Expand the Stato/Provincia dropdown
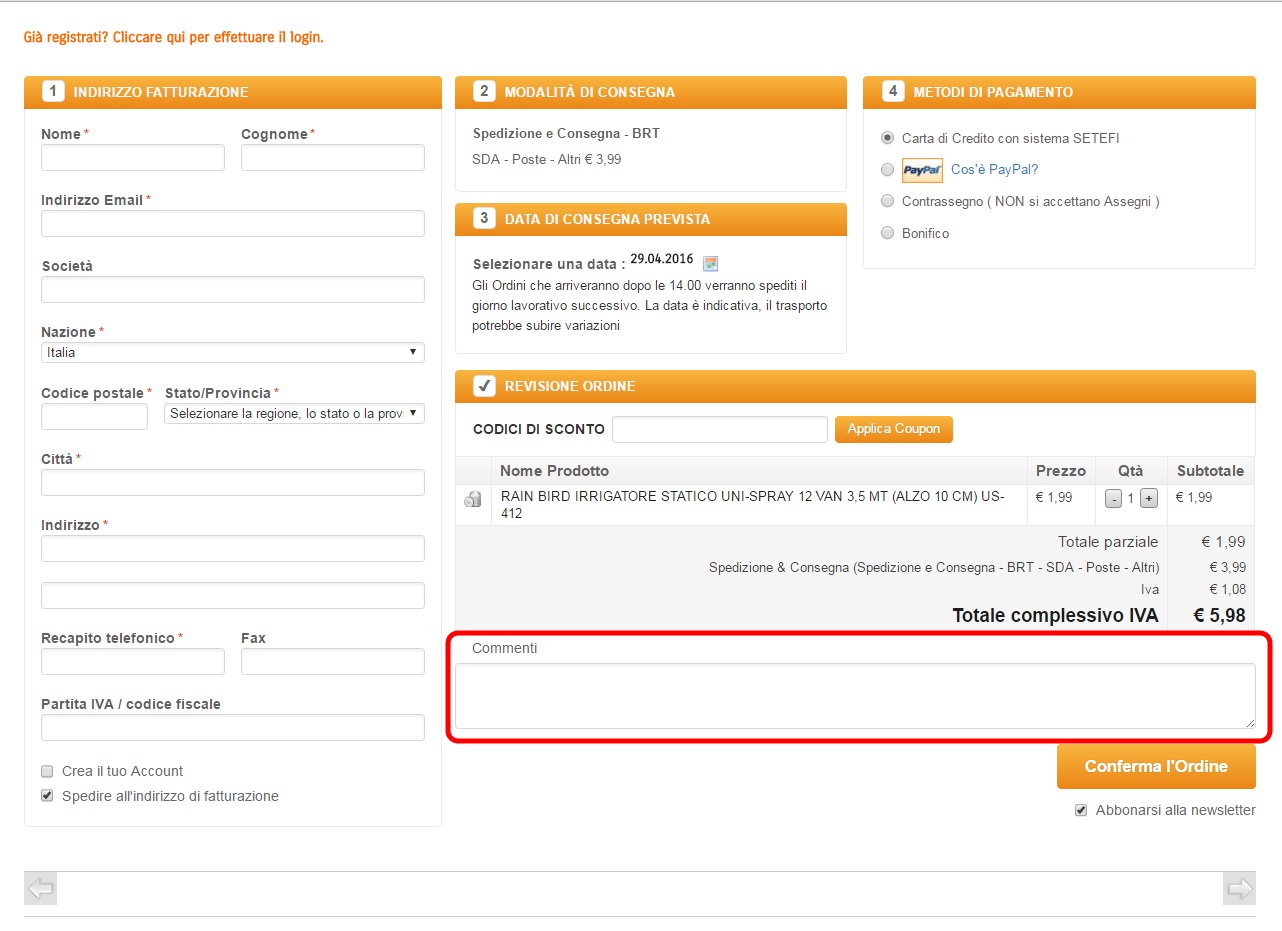Screen dimensions: 1282x931 click(294, 414)
